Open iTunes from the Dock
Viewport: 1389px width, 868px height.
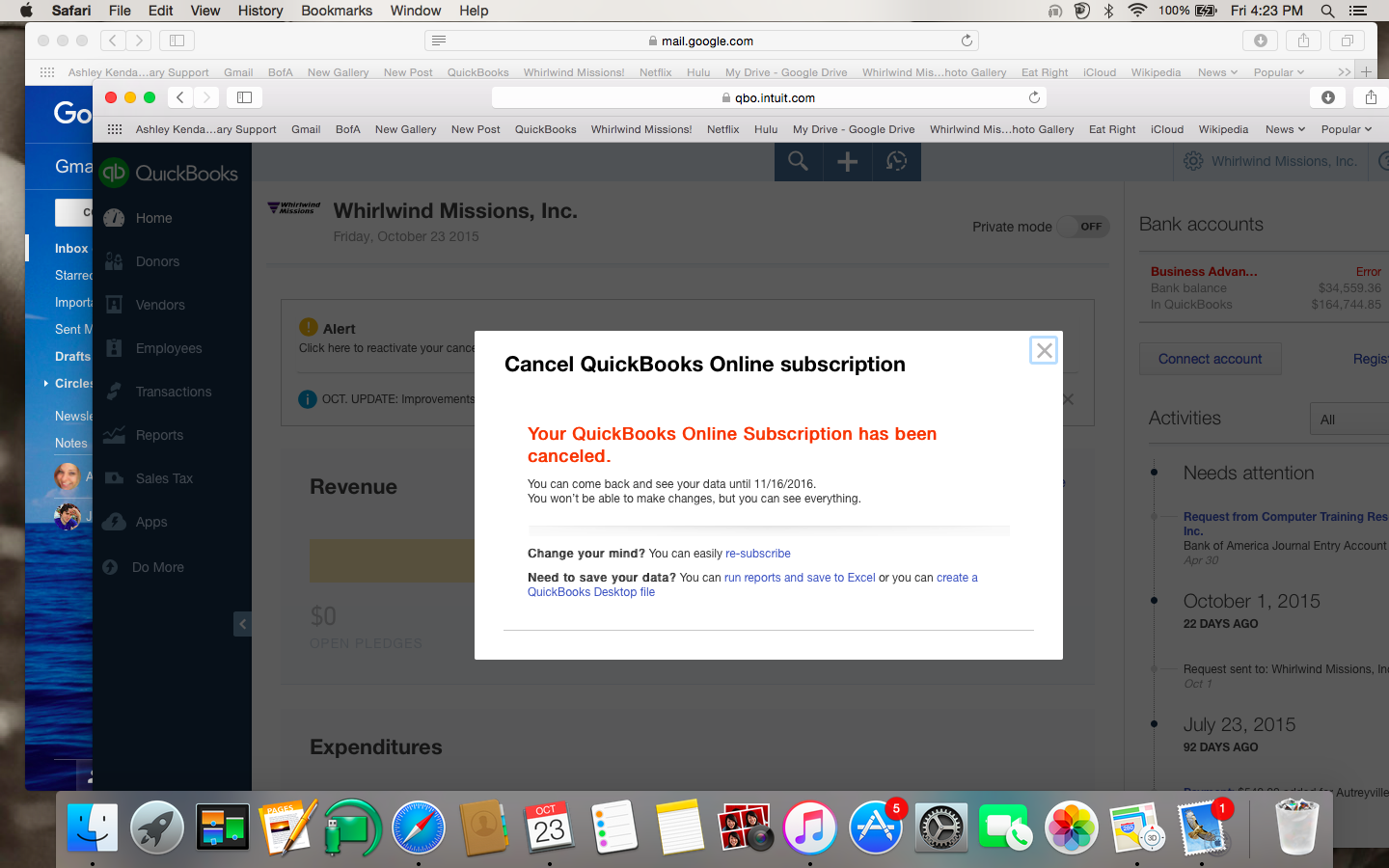pos(809,827)
